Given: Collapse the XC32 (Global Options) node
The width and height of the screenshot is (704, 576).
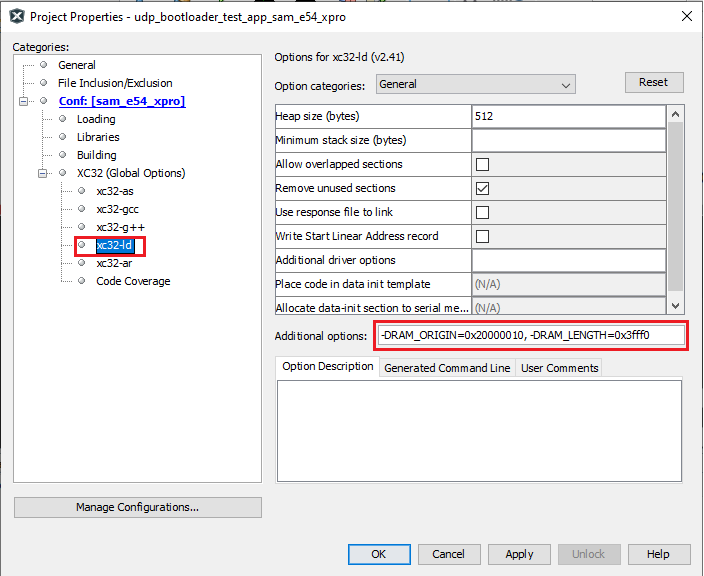Looking at the screenshot, I should 43,173.
